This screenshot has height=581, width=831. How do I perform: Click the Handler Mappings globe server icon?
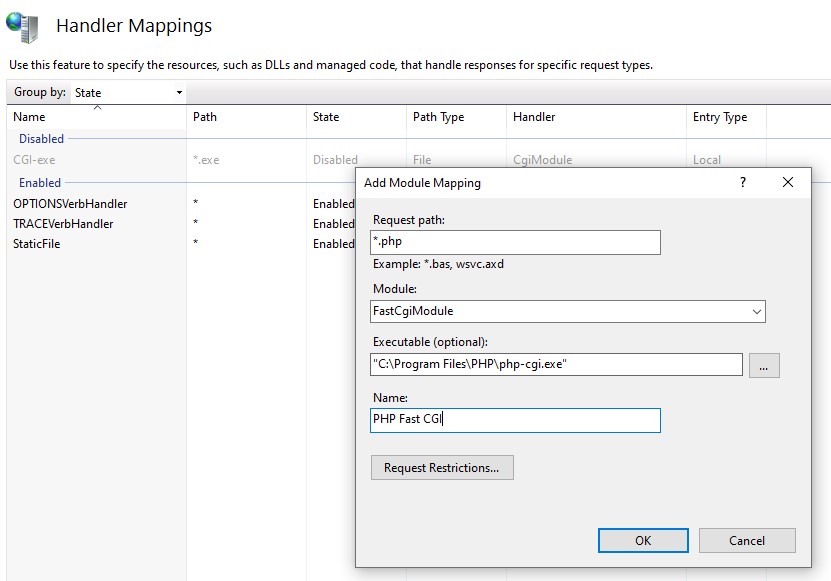click(23, 27)
